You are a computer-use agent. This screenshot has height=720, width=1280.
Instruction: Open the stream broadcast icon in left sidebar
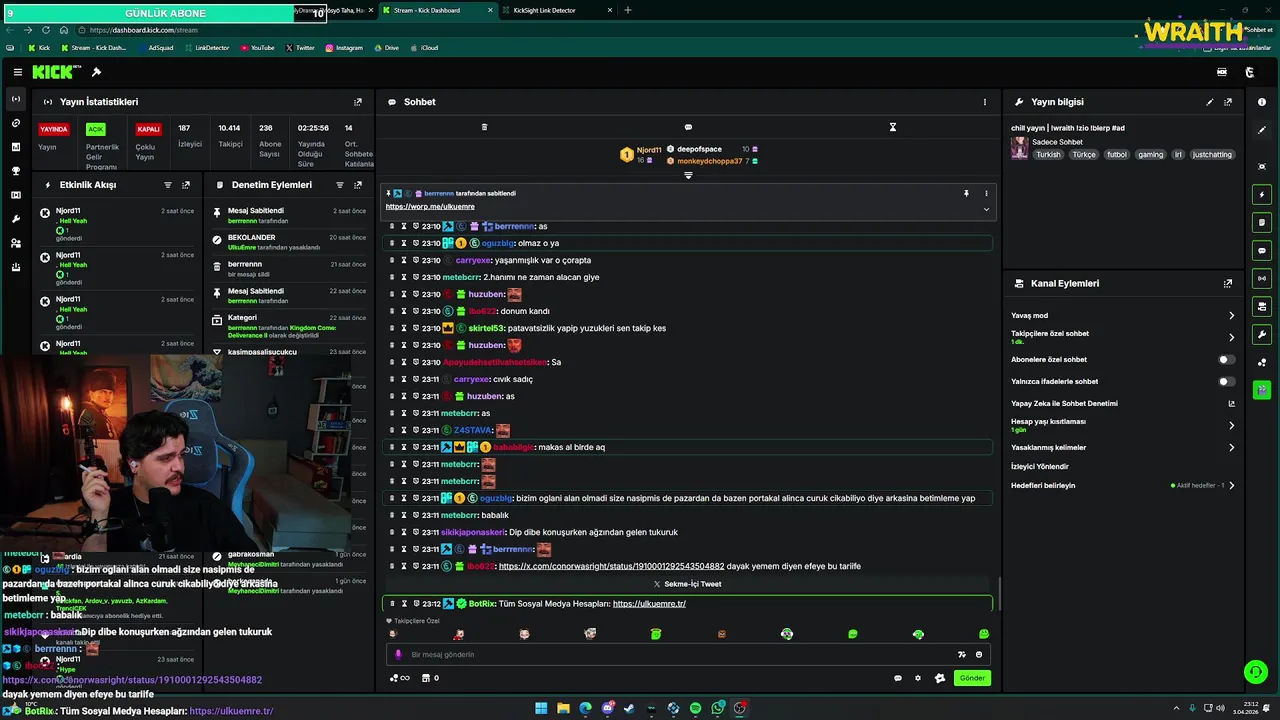(15, 99)
